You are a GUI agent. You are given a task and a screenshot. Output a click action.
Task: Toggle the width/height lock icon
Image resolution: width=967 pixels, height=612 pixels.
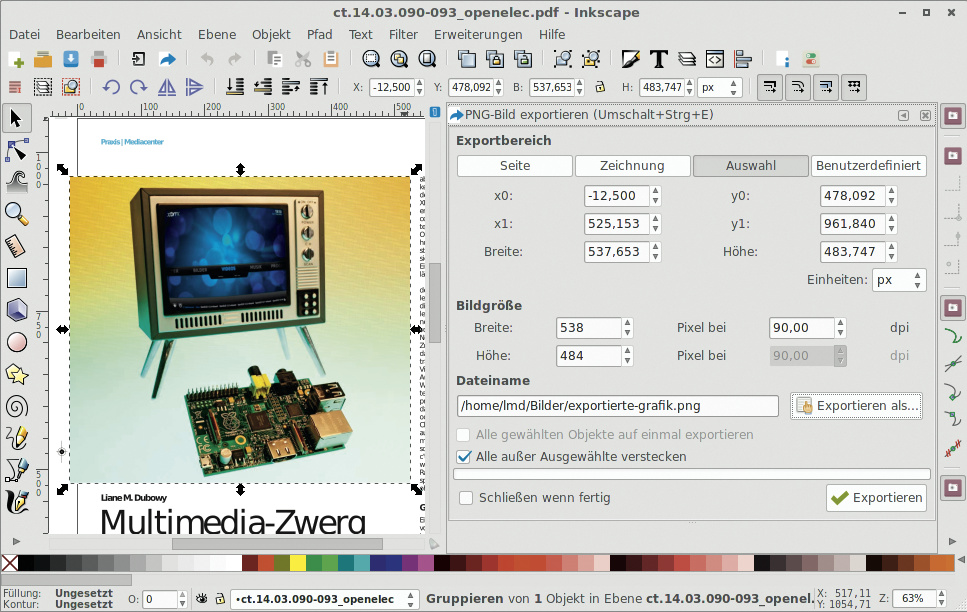click(x=599, y=87)
